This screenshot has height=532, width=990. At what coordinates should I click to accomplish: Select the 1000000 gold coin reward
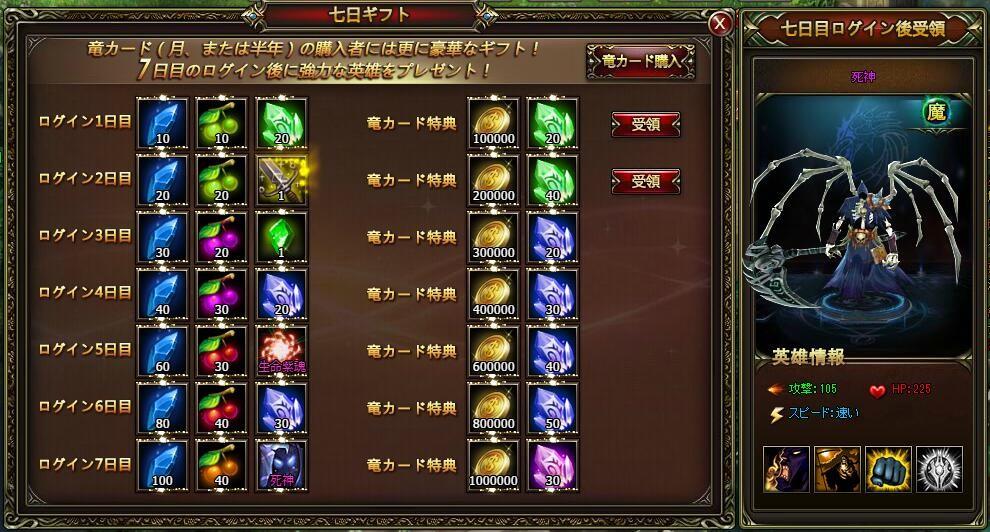tap(493, 465)
